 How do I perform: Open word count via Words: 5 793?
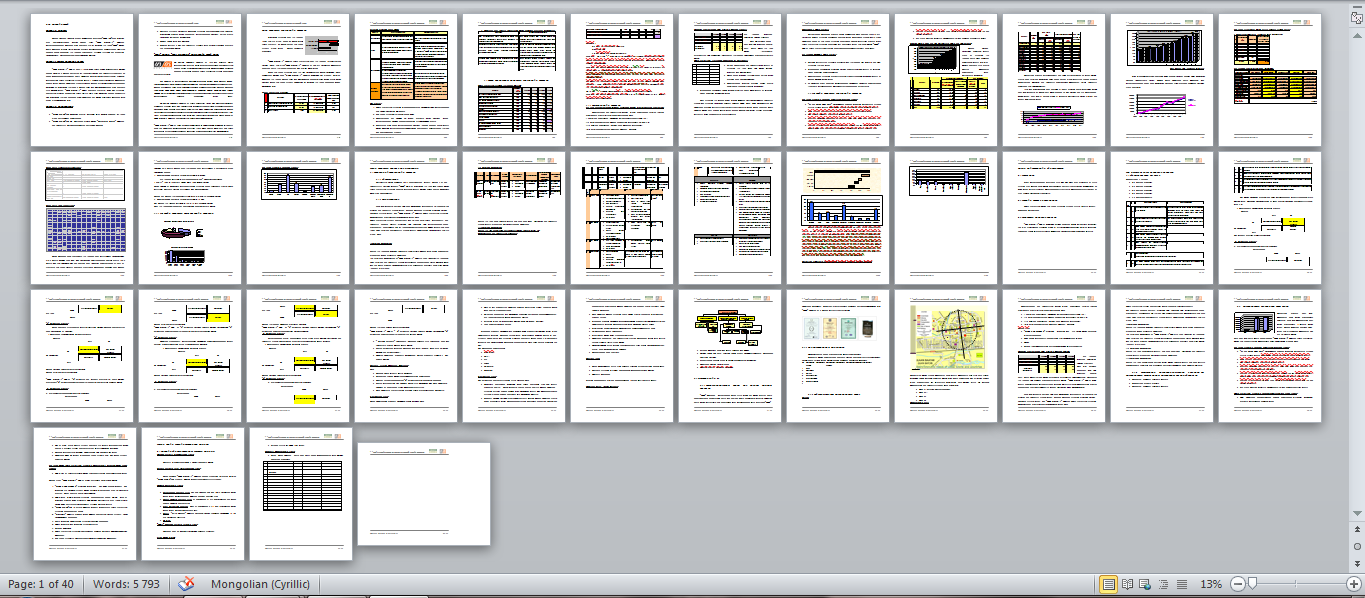[x=126, y=584]
